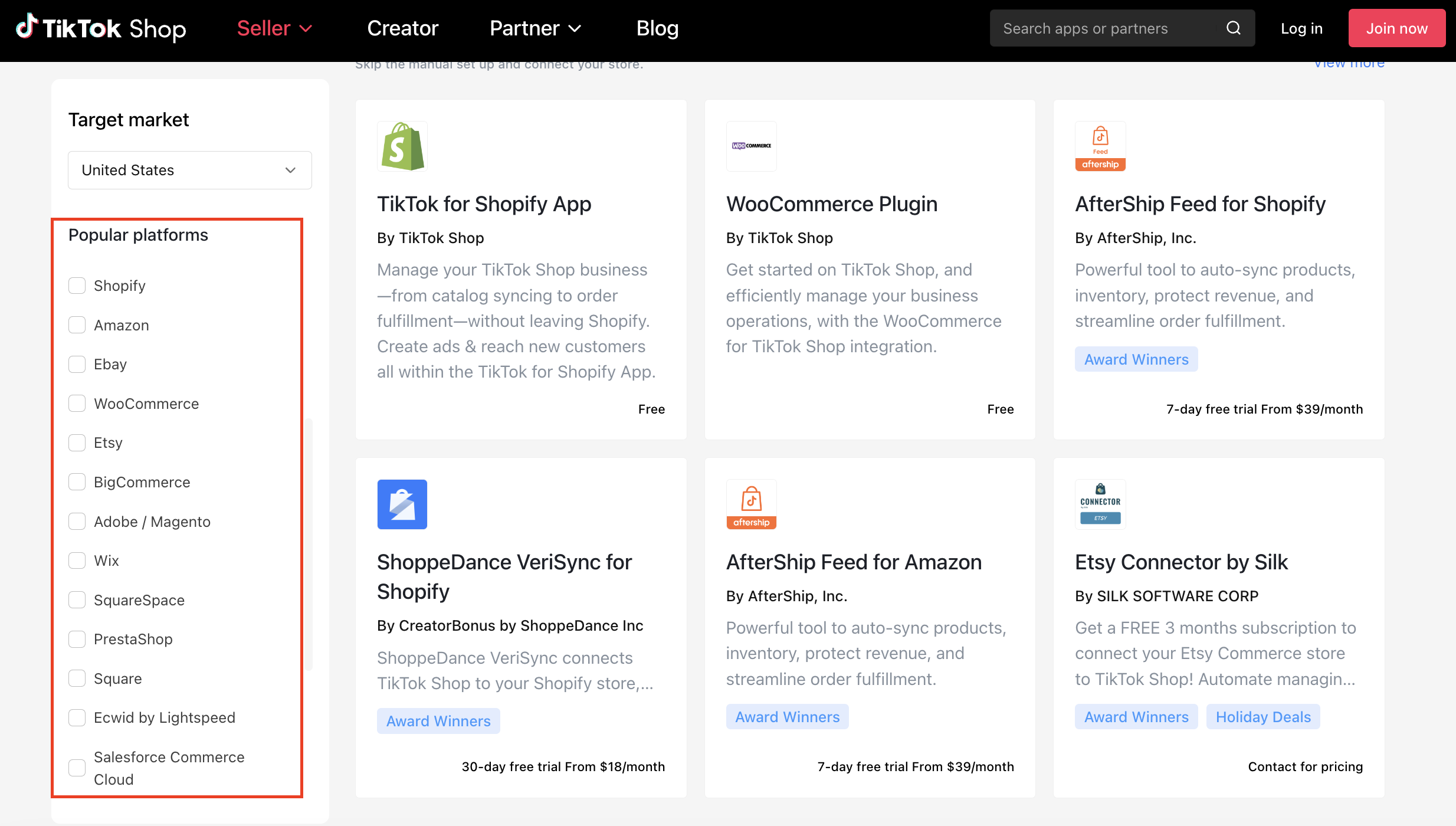This screenshot has width=1456, height=826.
Task: Click Award Winners tag on AfterShip Amazon card
Action: coord(787,717)
